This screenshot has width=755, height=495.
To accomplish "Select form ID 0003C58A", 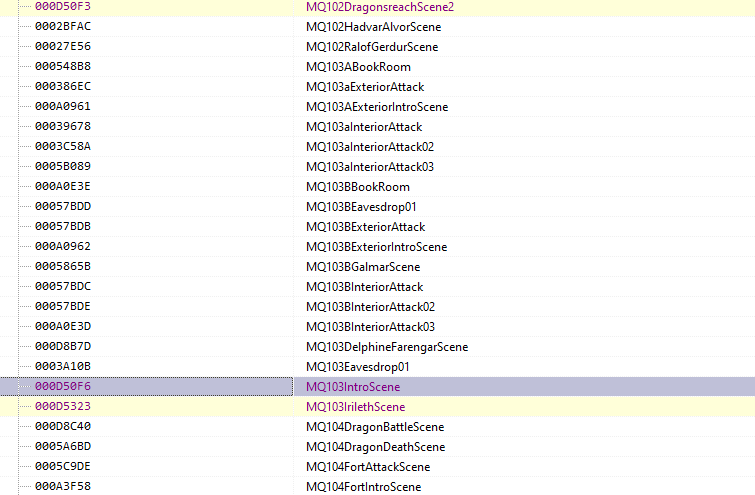I will (x=63, y=146).
